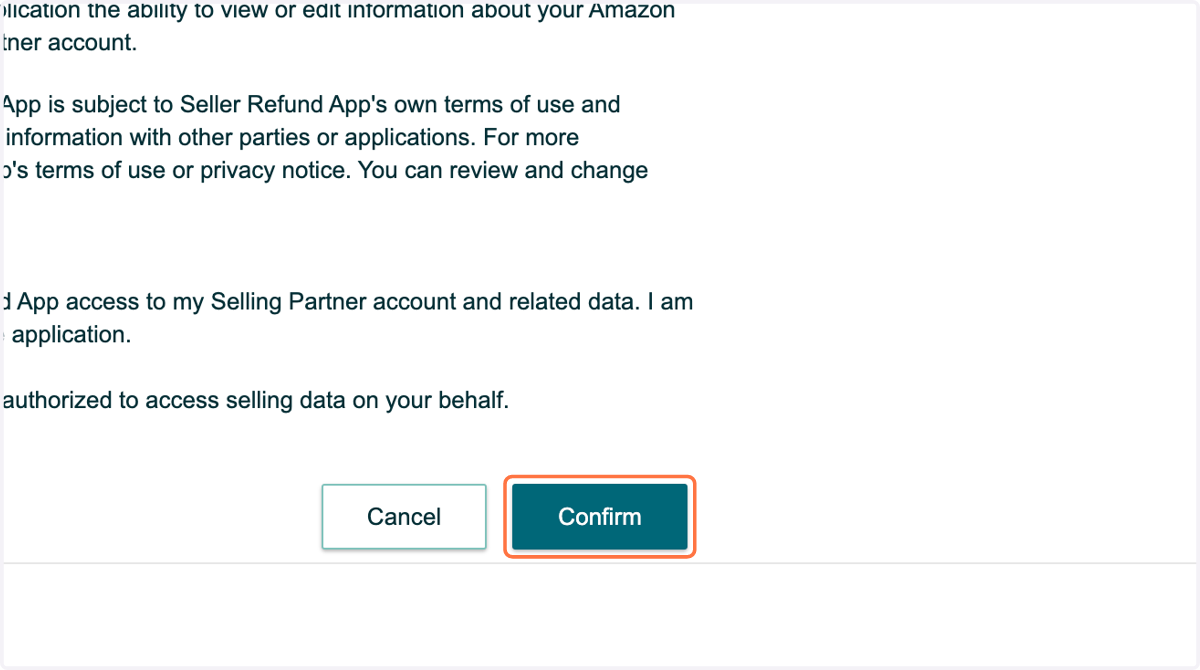1200x670 pixels.
Task: Click the Cancel button
Action: (404, 517)
